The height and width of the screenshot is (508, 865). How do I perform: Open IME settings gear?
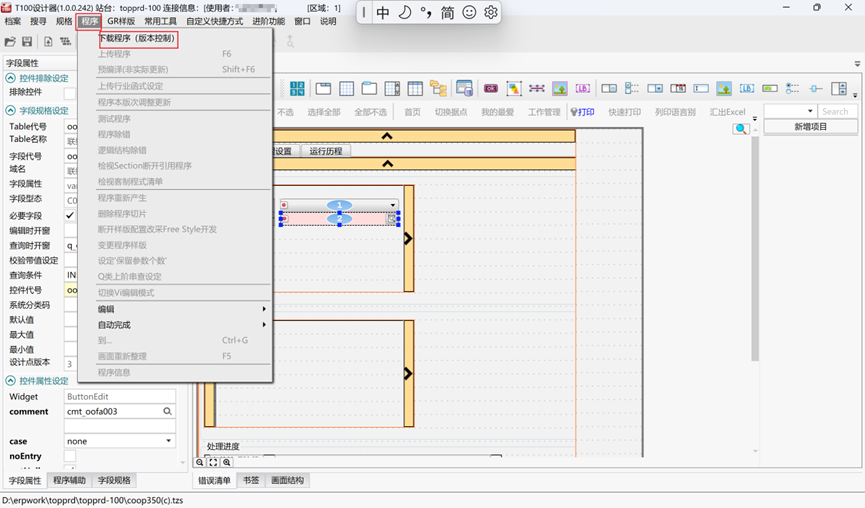tap(490, 12)
